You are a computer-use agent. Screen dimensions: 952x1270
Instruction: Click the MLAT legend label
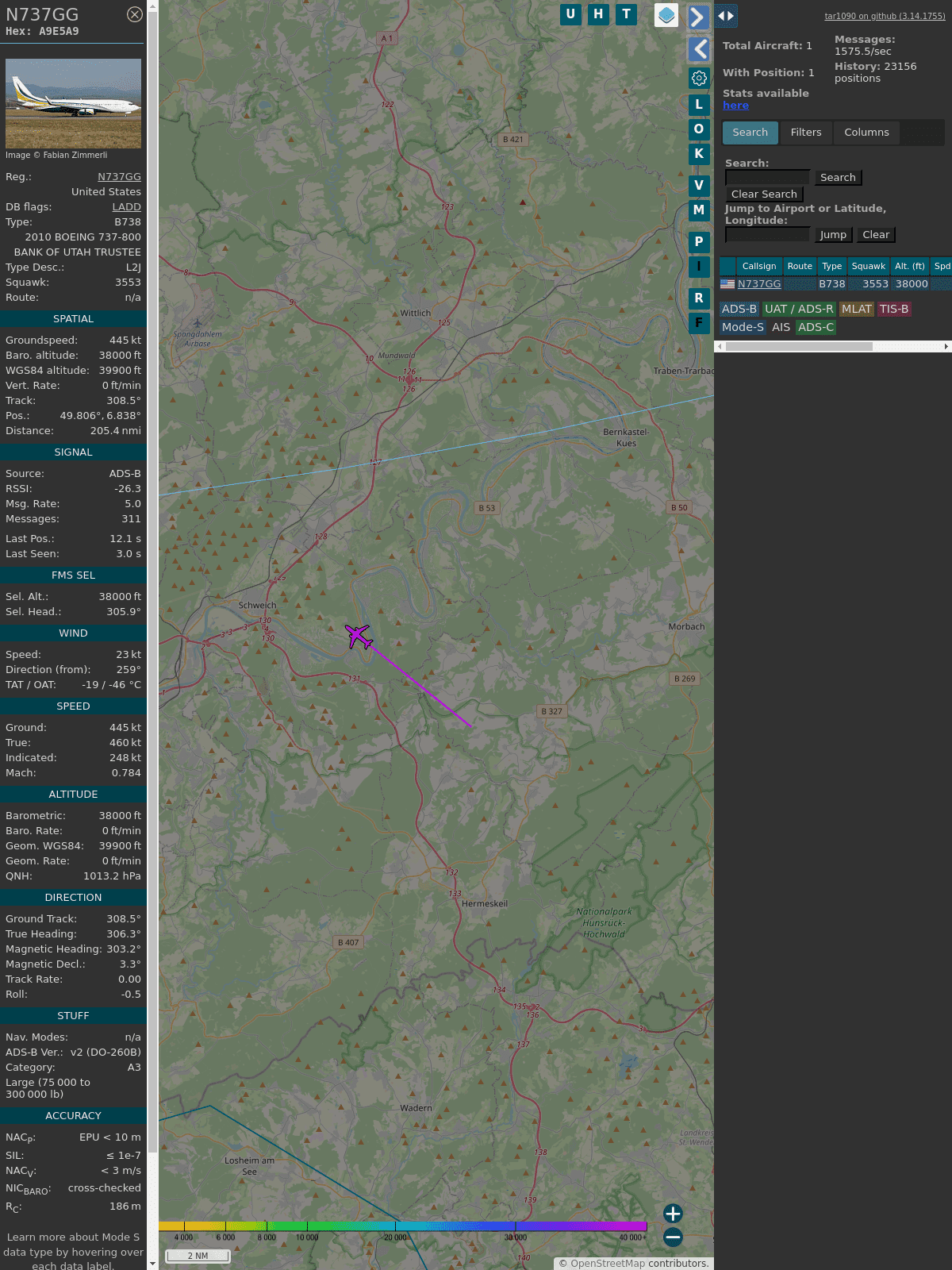(x=857, y=310)
